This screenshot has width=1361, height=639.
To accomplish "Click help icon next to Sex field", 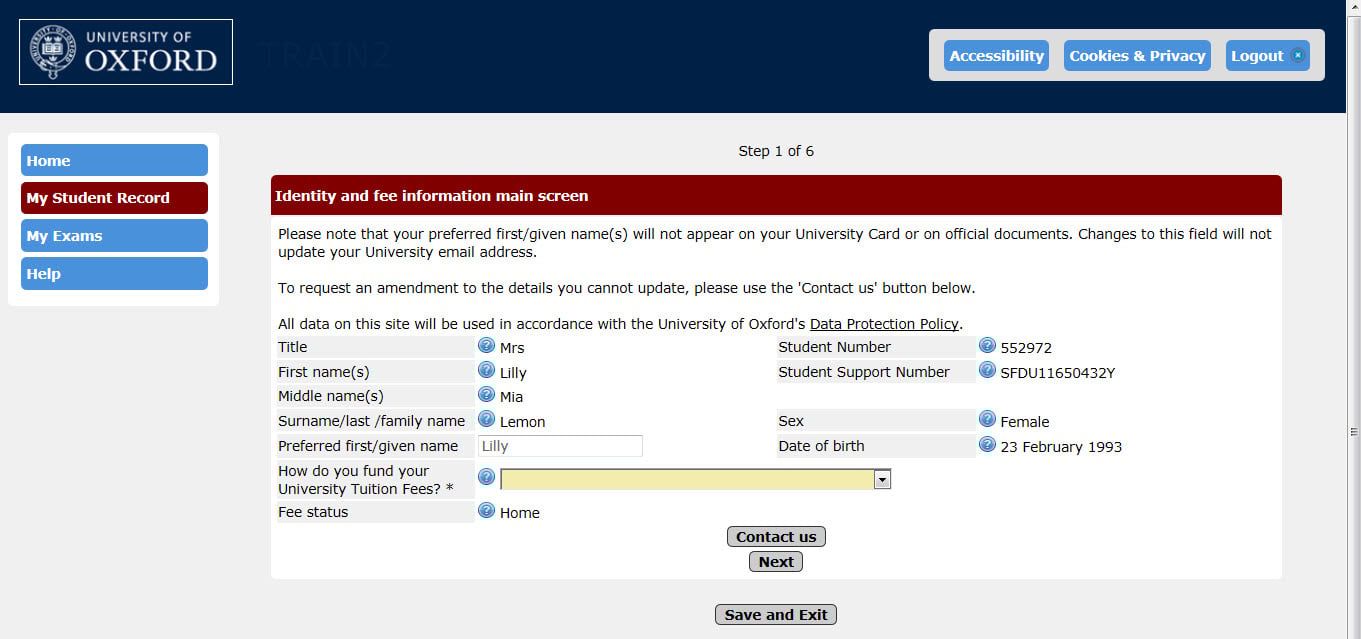I will click(987, 419).
